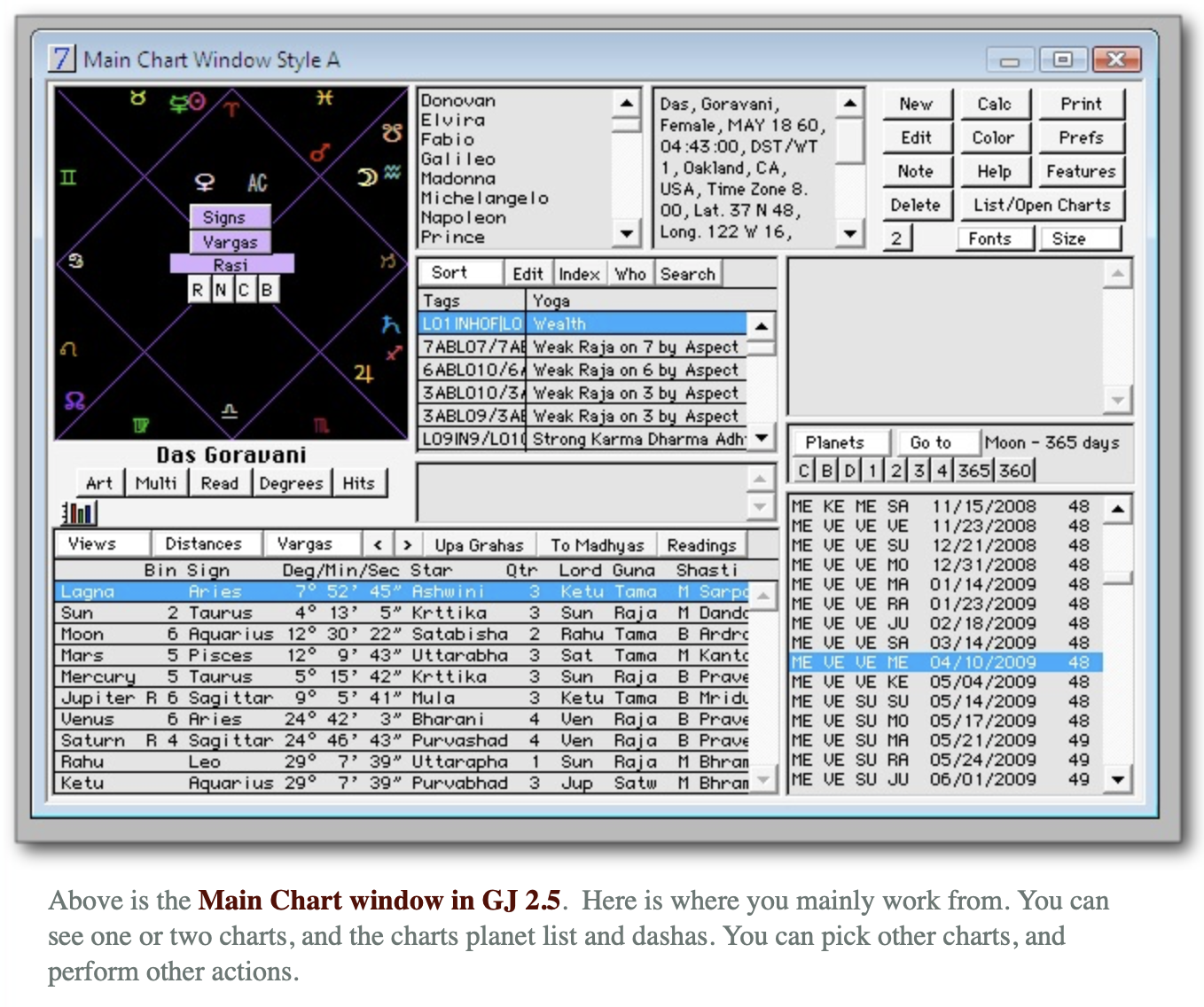1204x1007 pixels.
Task: Click the Mars symbol in the chart
Action: 320,152
